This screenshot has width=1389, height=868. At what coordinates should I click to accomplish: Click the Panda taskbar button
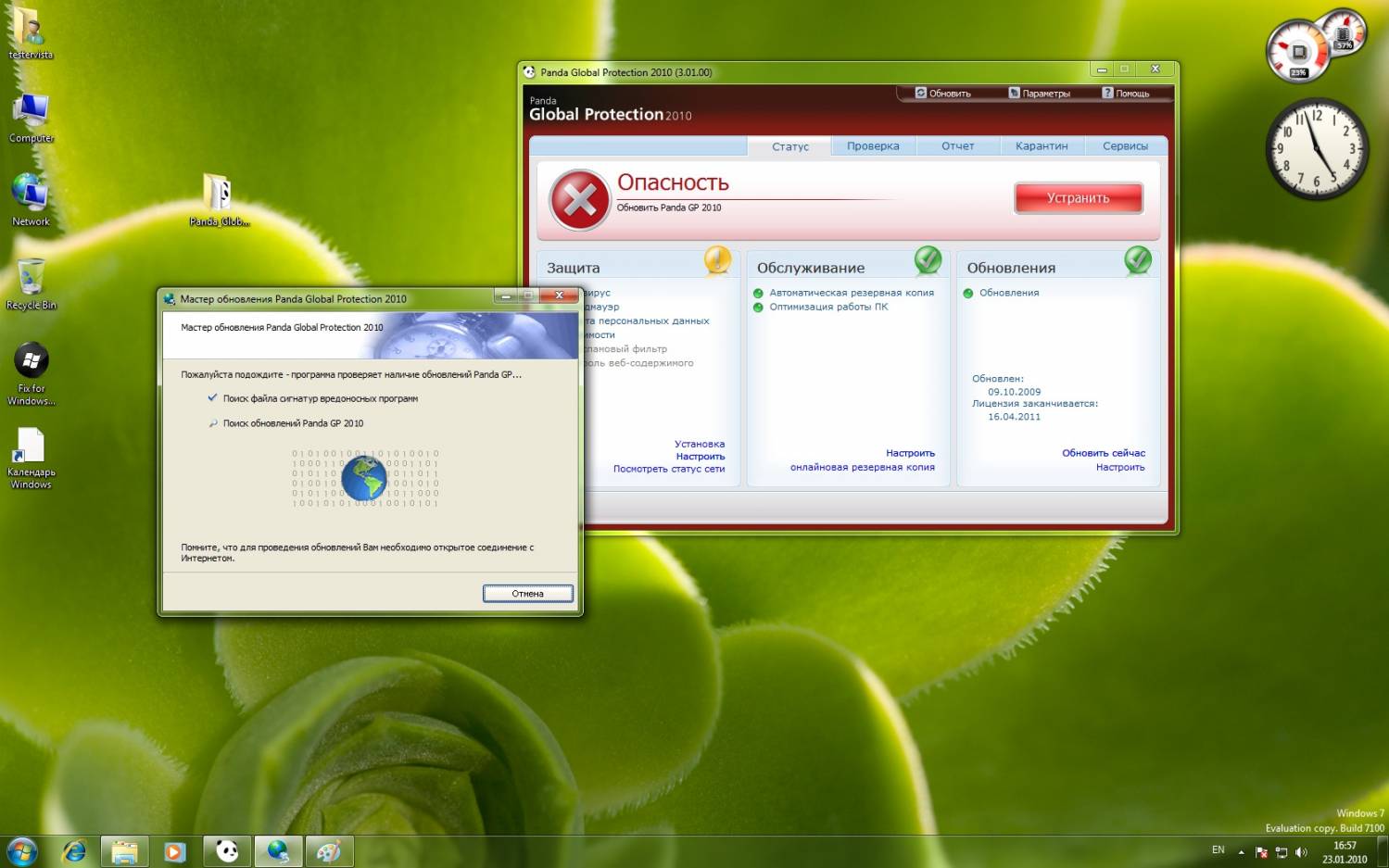(x=226, y=850)
